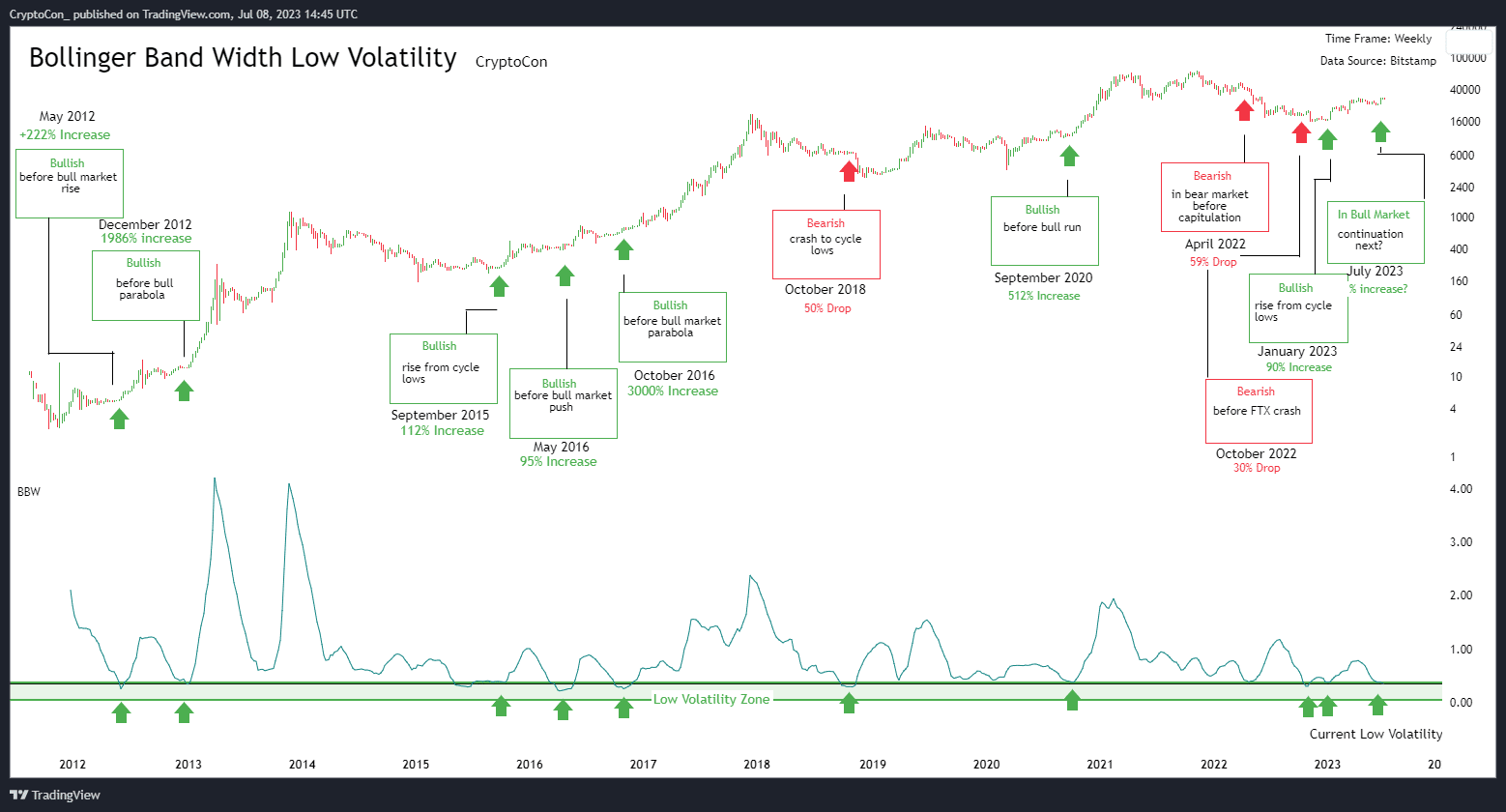1506x812 pixels.
Task: Click the red arrow above the October 2018 Bearish box
Action: click(849, 171)
